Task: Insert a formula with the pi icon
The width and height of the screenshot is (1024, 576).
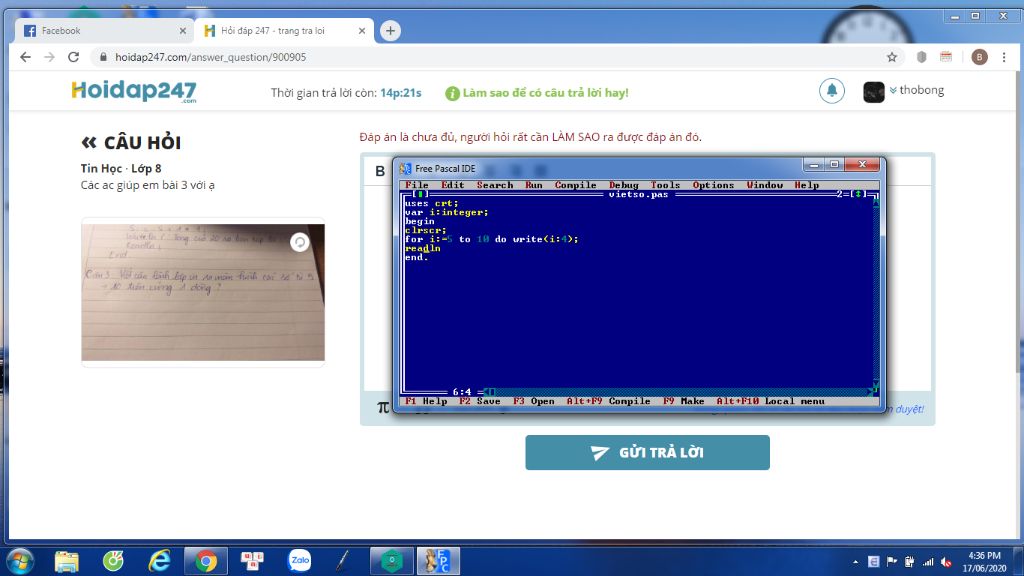Action: tap(383, 408)
